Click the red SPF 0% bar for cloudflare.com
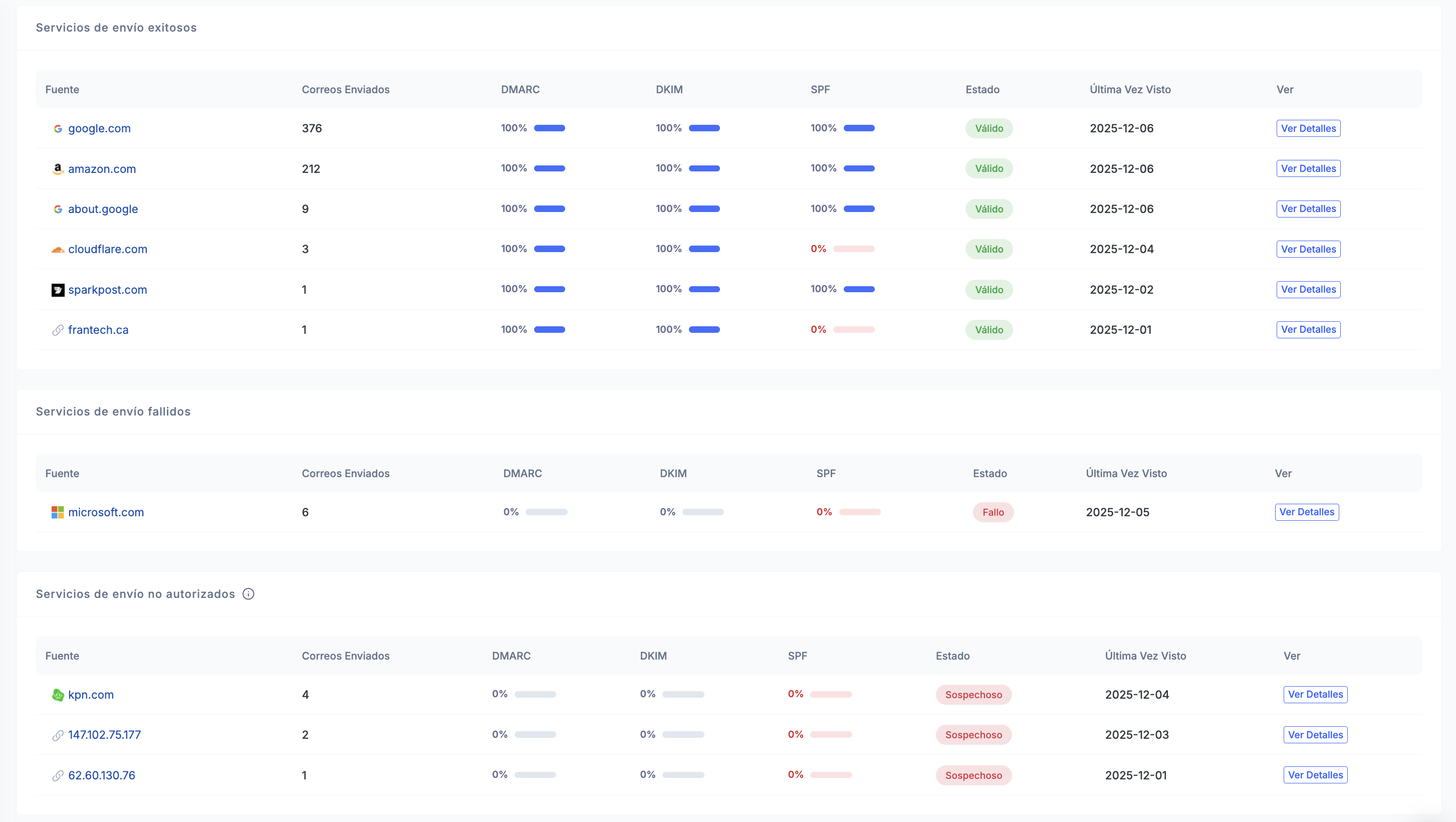1456x822 pixels. coord(853,249)
